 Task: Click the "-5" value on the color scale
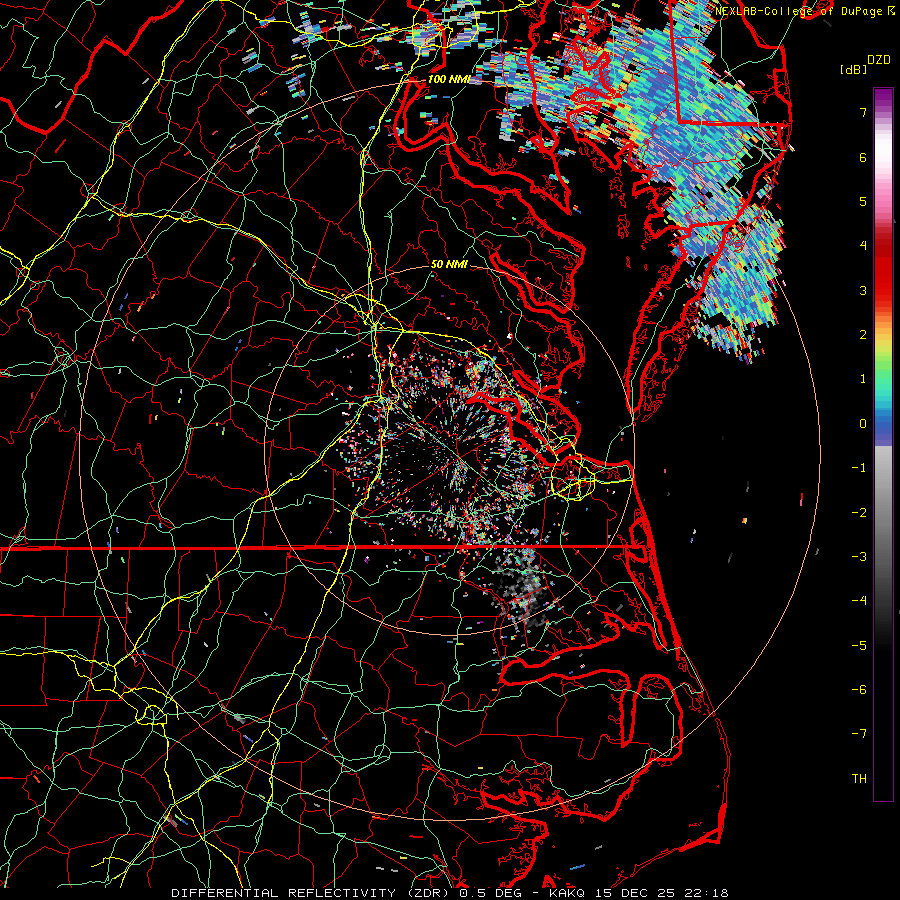859,646
